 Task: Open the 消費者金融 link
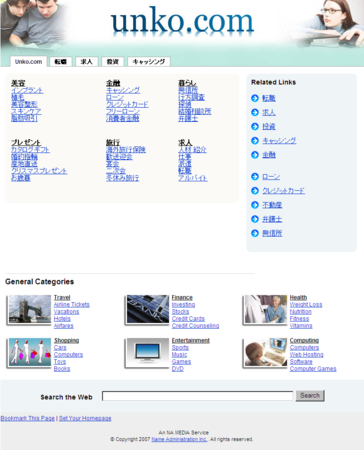[123, 118]
